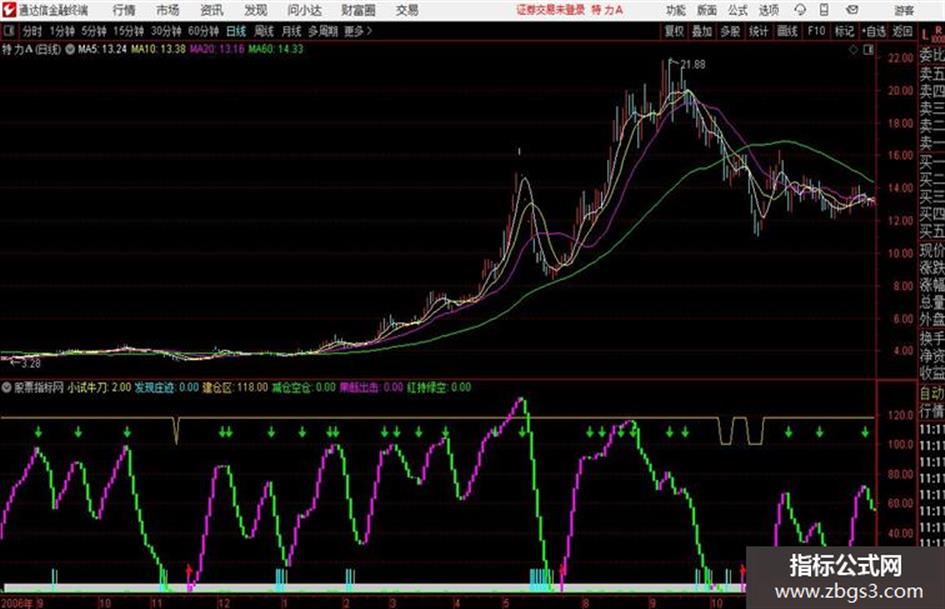Open 多周期 multi-period view
Viewport: 945px width, 609px height.
[323, 31]
